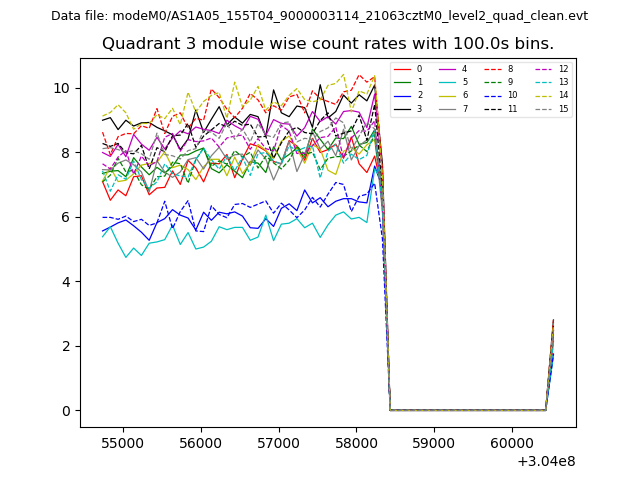Click the 55000 x-axis tick label
This screenshot has height=480, width=640.
[123, 441]
